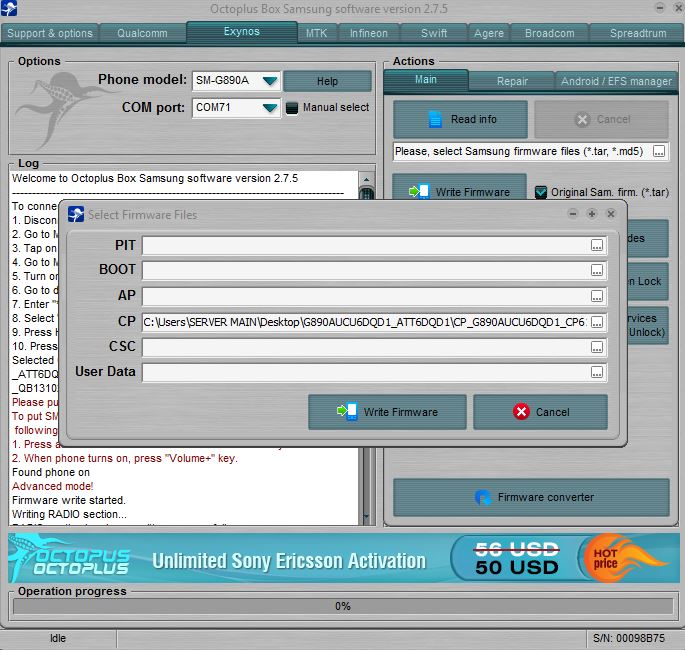Click the Idle status text
Viewport: 685px width, 650px height.
(58, 638)
